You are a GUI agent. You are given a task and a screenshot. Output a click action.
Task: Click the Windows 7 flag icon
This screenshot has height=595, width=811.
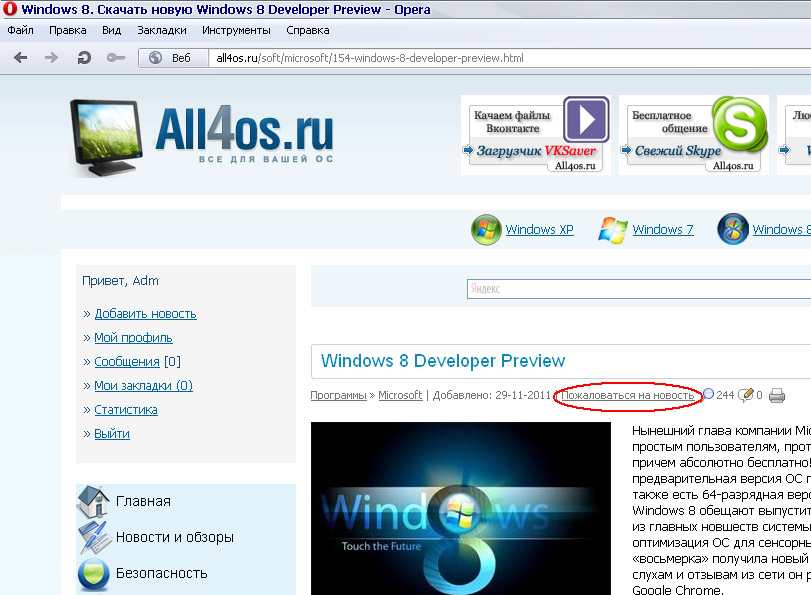click(x=613, y=230)
